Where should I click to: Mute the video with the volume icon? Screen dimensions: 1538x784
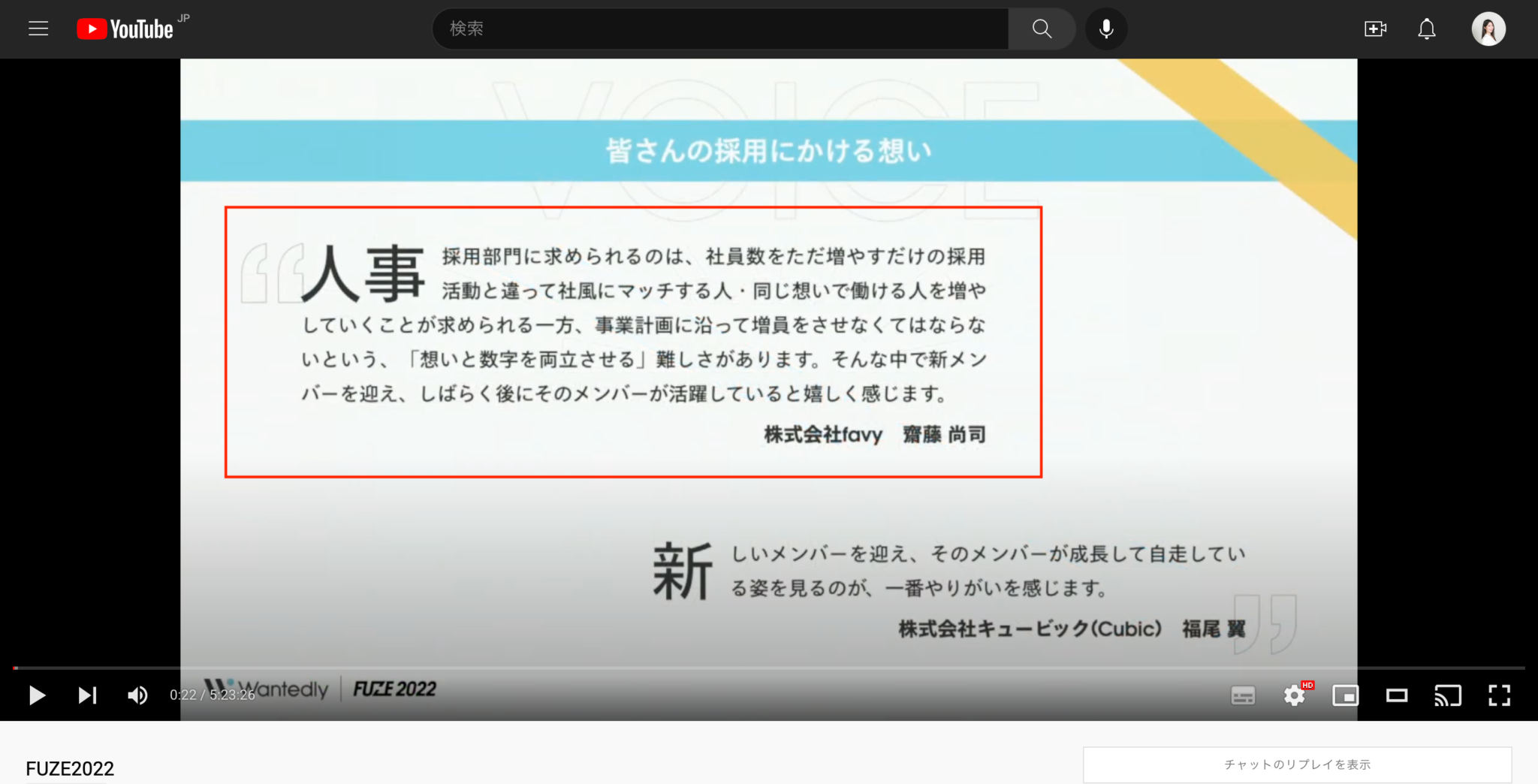(x=137, y=696)
